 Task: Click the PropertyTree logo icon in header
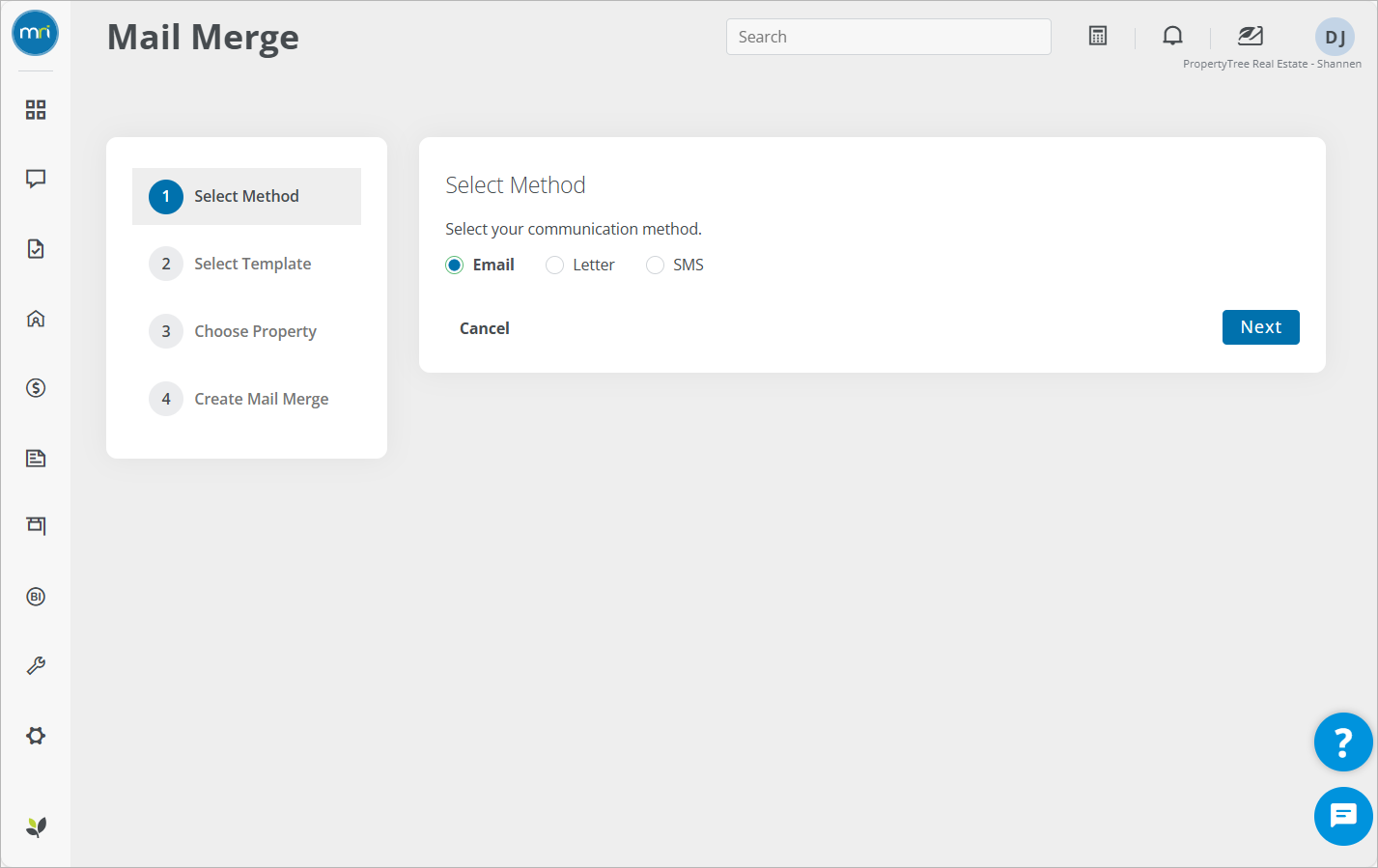(x=1251, y=36)
